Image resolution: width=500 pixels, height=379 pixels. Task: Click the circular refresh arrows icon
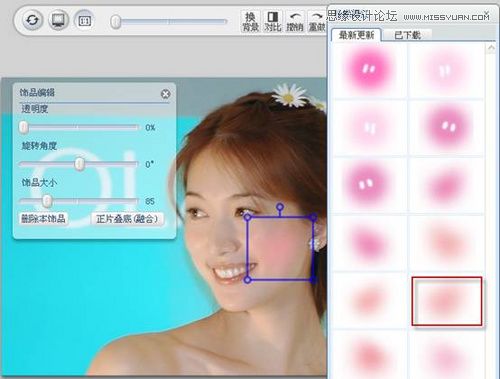32,20
